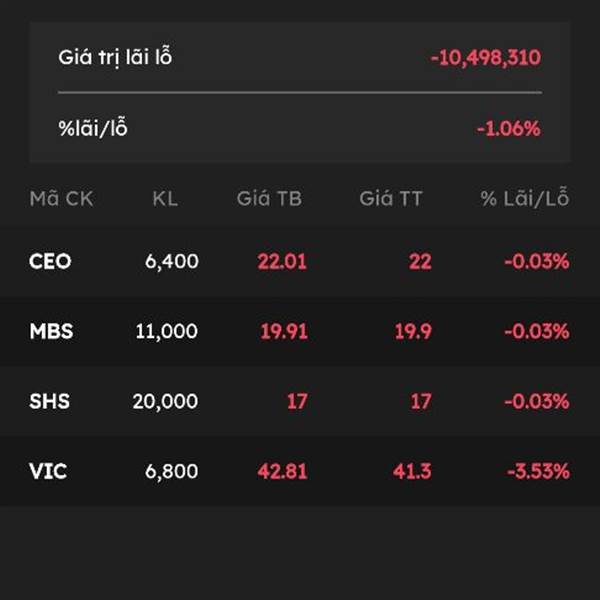Click CEO's average price 22.01
This screenshot has height=600, width=600.
pos(282,262)
